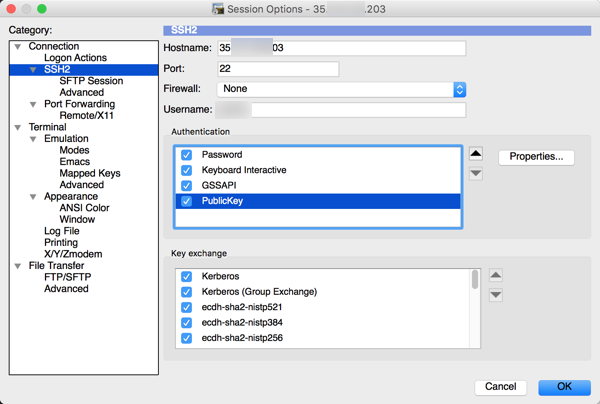The image size is (600, 404).
Task: Collapse the Emulation tree node
Action: click(33, 139)
